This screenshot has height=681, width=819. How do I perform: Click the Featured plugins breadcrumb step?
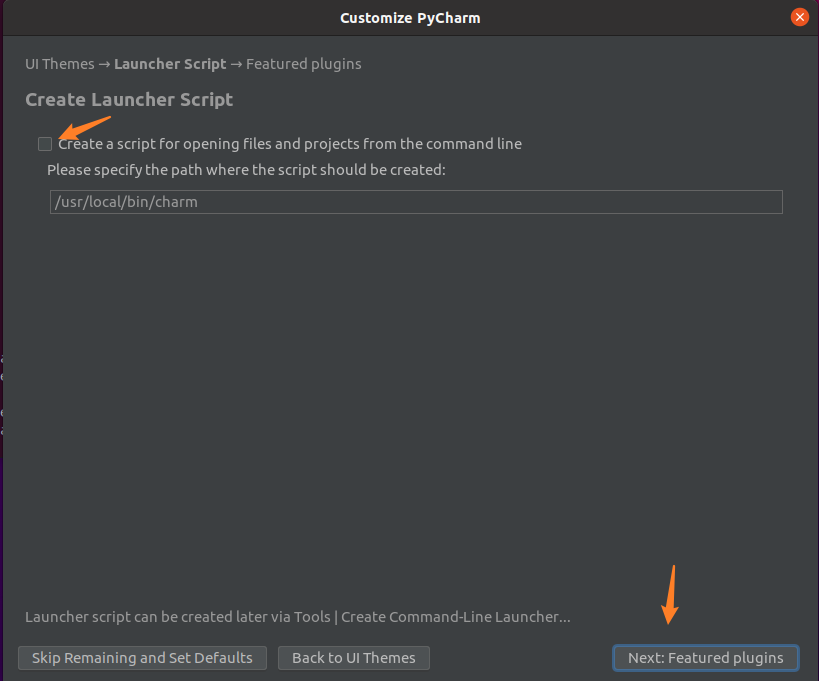303,64
